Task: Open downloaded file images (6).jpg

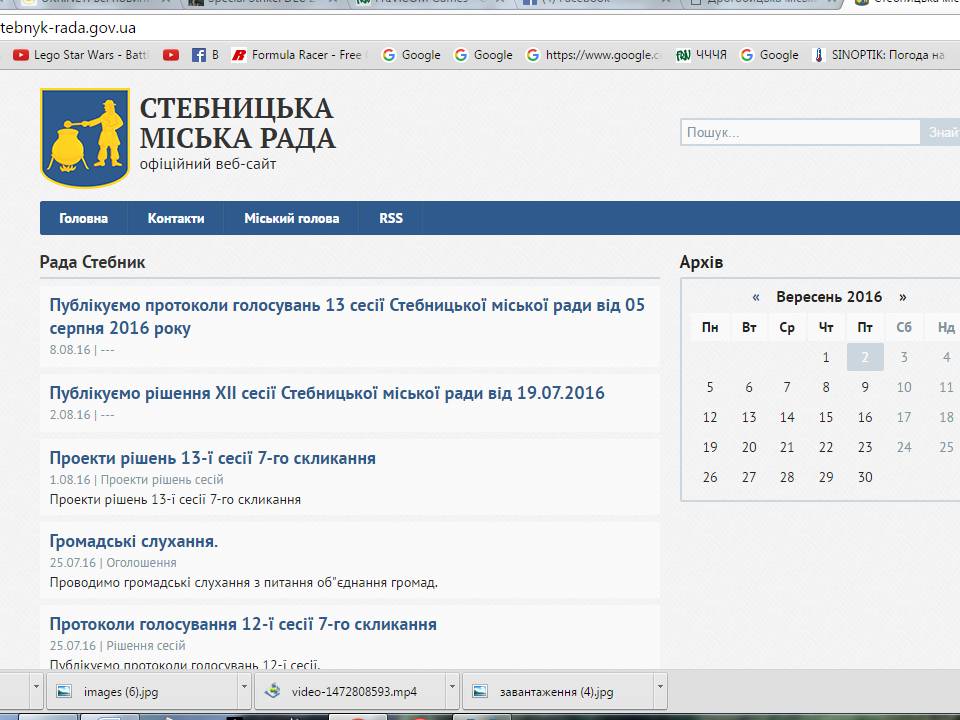Action: [142, 692]
